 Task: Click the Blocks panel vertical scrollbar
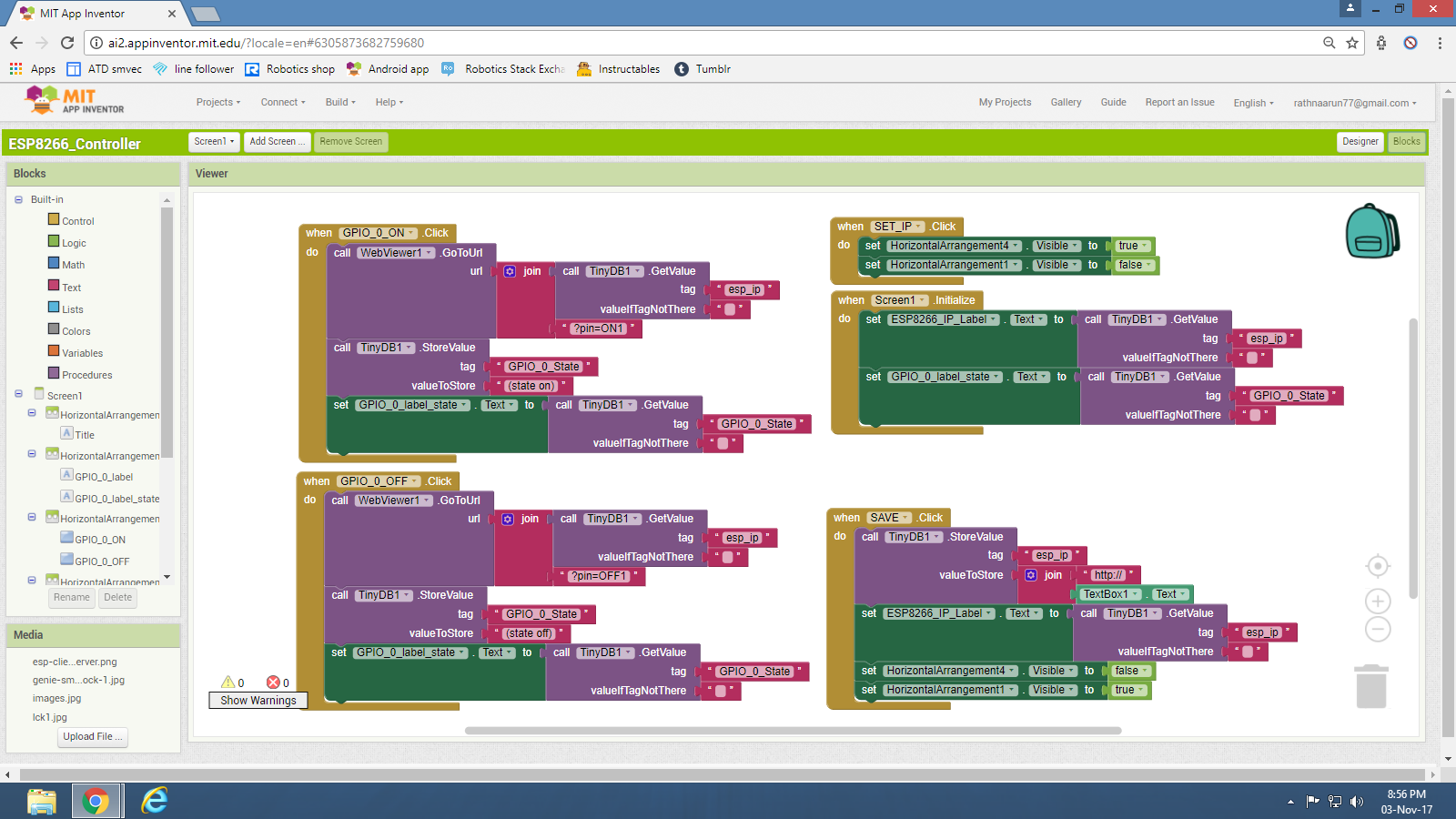point(167,332)
